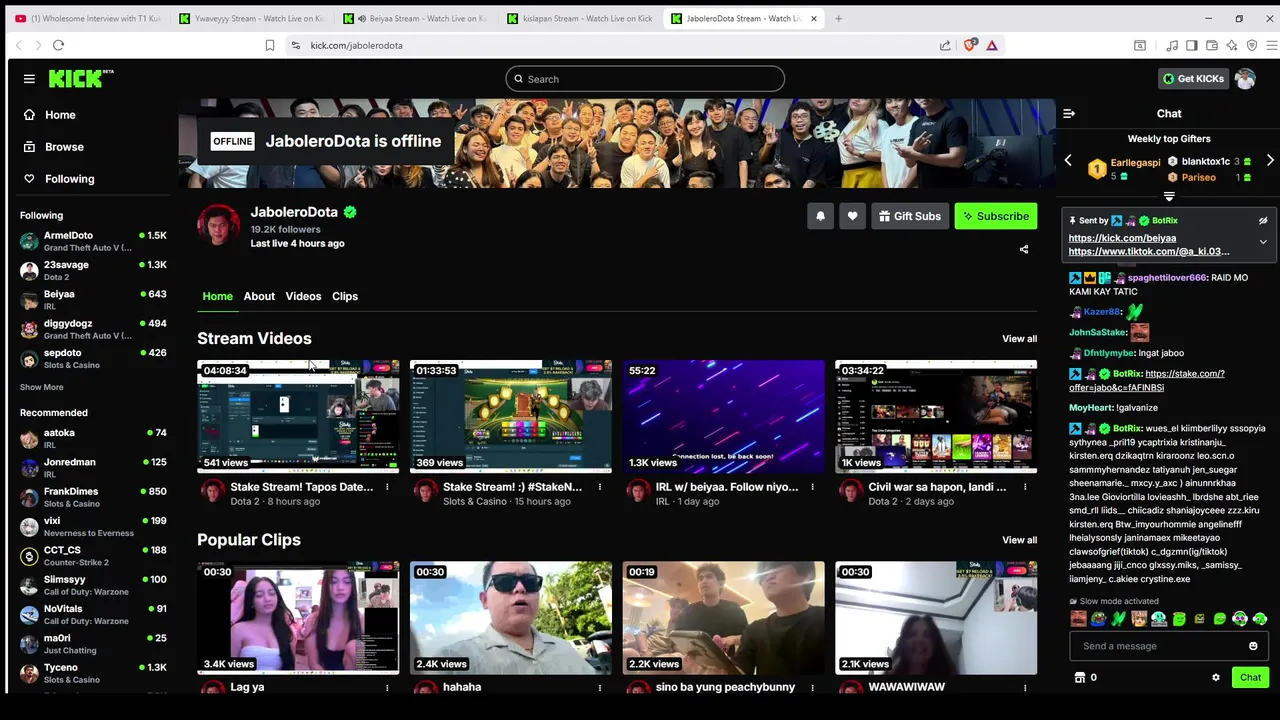Open Browse in left sidebar
Screen dimensions: 1280x720
[63, 147]
